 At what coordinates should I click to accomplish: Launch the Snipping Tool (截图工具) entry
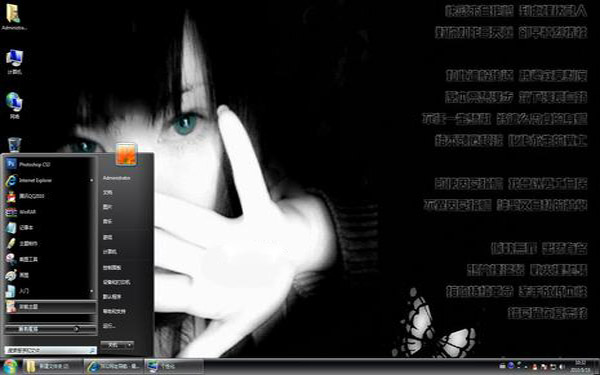[x=50, y=259]
